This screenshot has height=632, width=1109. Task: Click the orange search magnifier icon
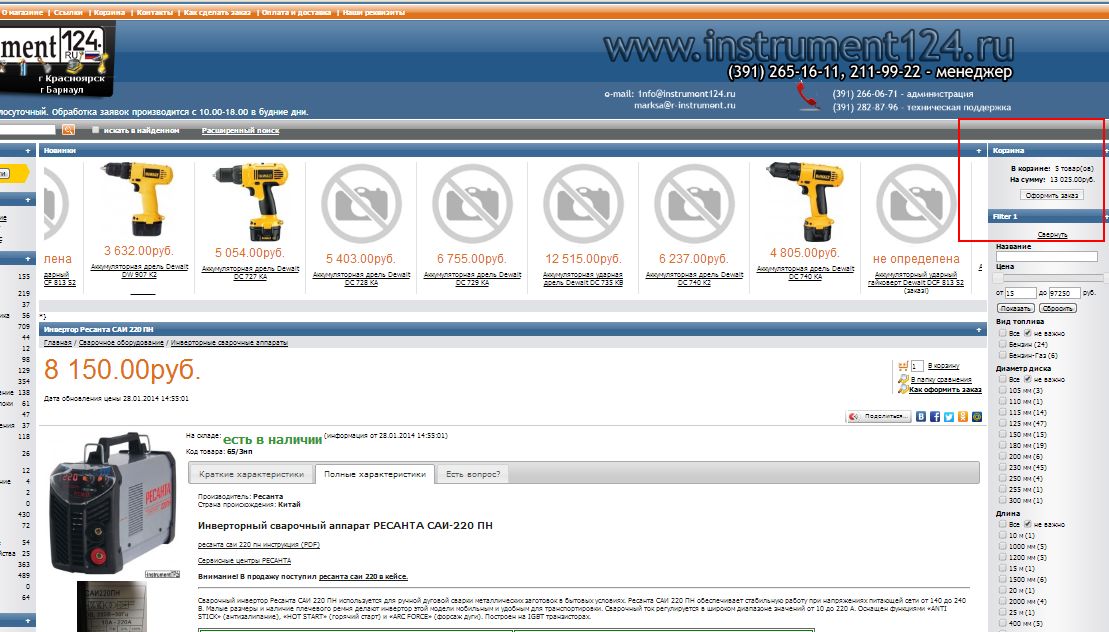tap(68, 129)
